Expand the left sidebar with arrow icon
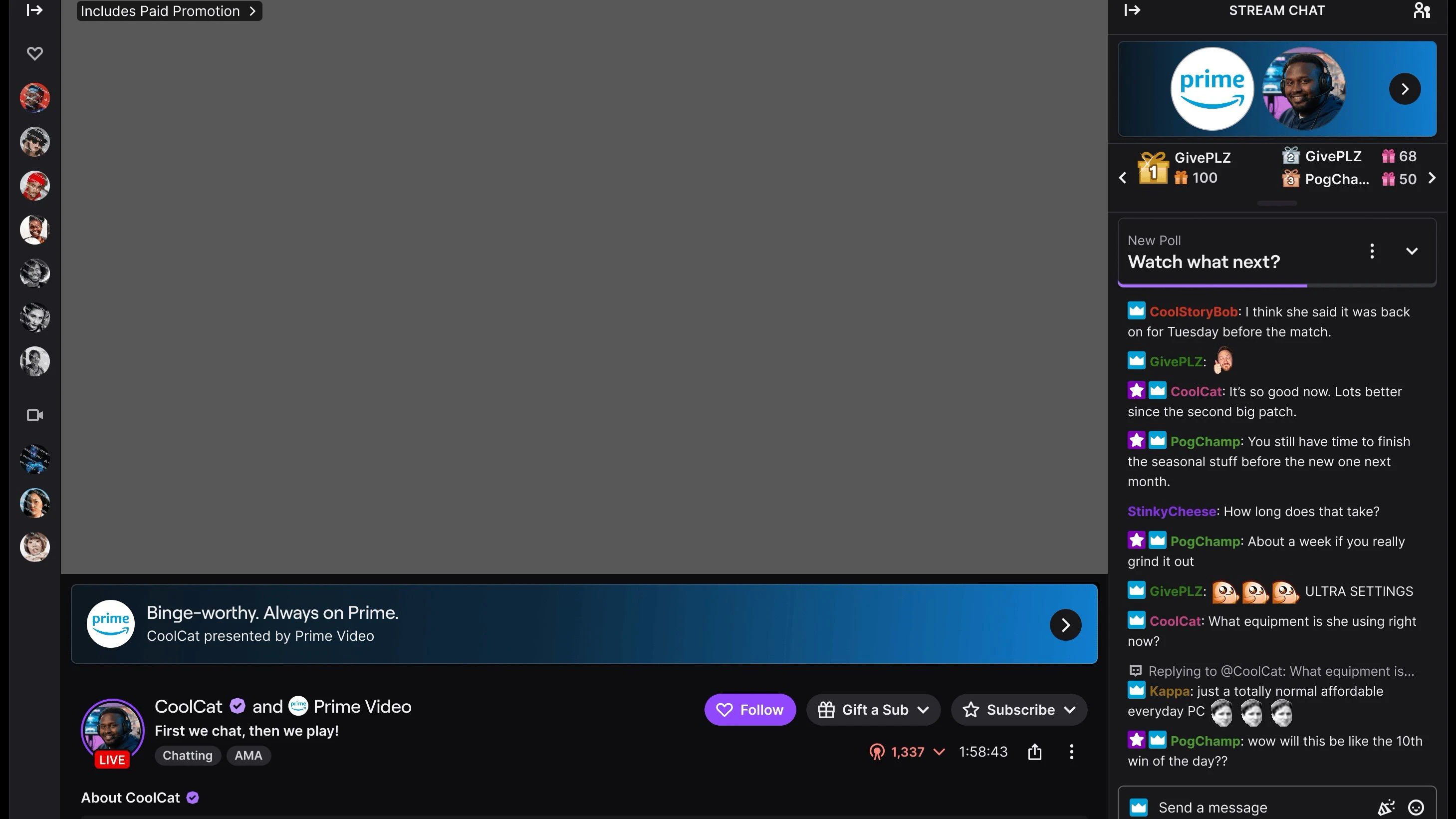1456x819 pixels. point(34,9)
